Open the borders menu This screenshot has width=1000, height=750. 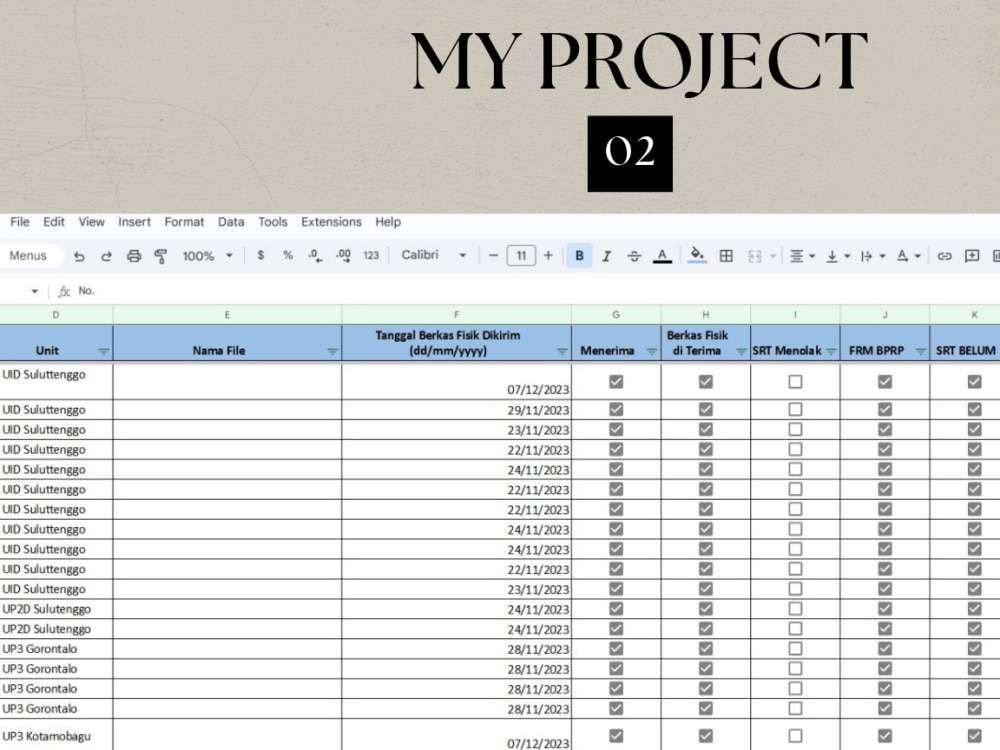(x=726, y=256)
